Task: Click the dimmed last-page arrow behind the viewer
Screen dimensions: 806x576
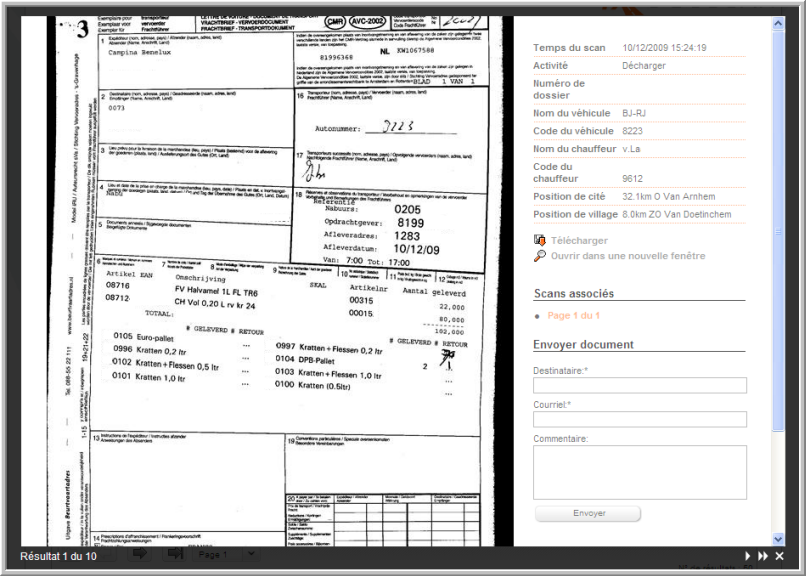Action: point(175,553)
